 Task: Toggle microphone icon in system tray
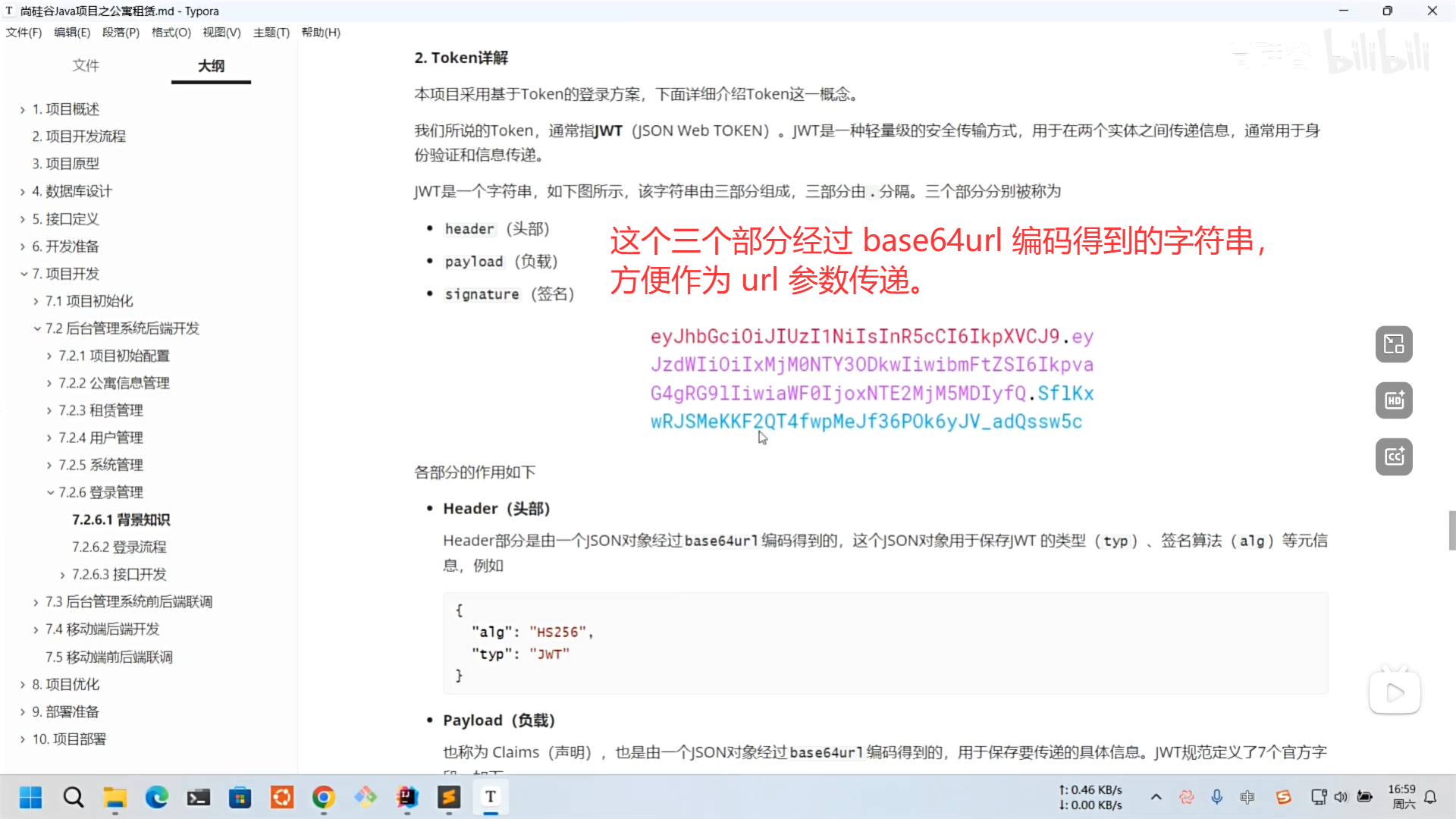pyautogui.click(x=1216, y=797)
